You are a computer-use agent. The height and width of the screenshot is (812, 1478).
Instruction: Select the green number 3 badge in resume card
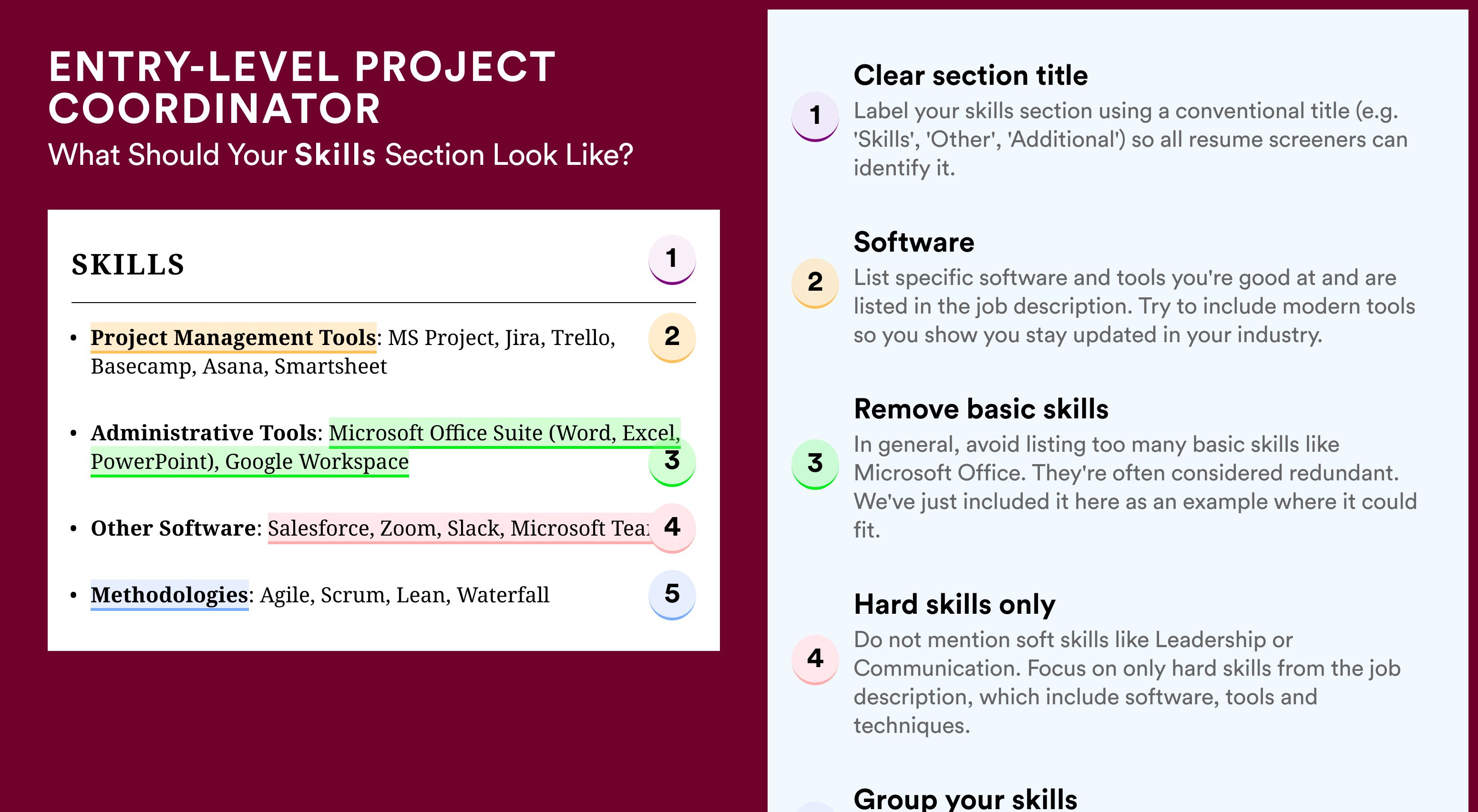pyautogui.click(x=672, y=461)
